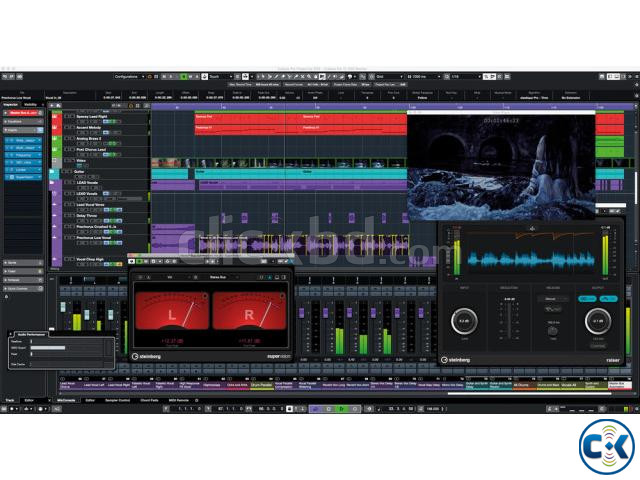The width and height of the screenshot is (640, 480).
Task: Open the MixConsole lower zone tab
Action: [66, 400]
